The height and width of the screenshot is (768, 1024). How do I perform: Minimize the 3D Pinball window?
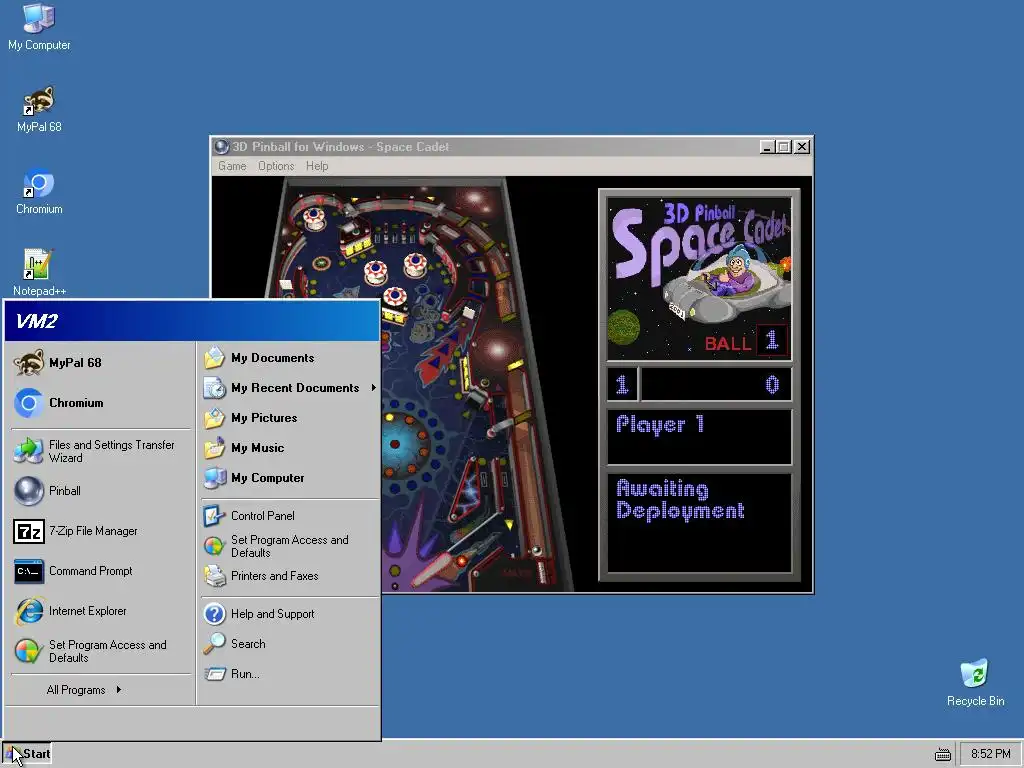pos(767,147)
